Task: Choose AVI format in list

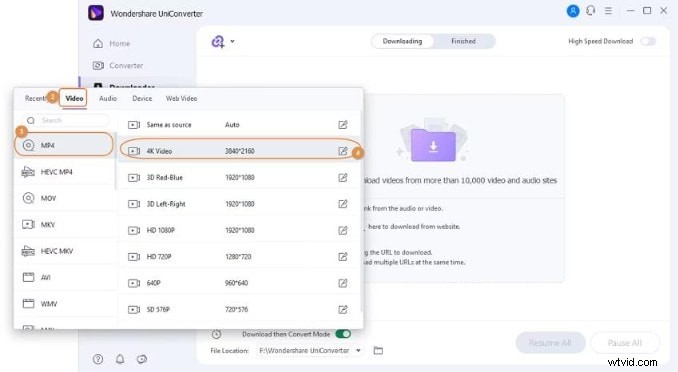Action: [x=65, y=277]
